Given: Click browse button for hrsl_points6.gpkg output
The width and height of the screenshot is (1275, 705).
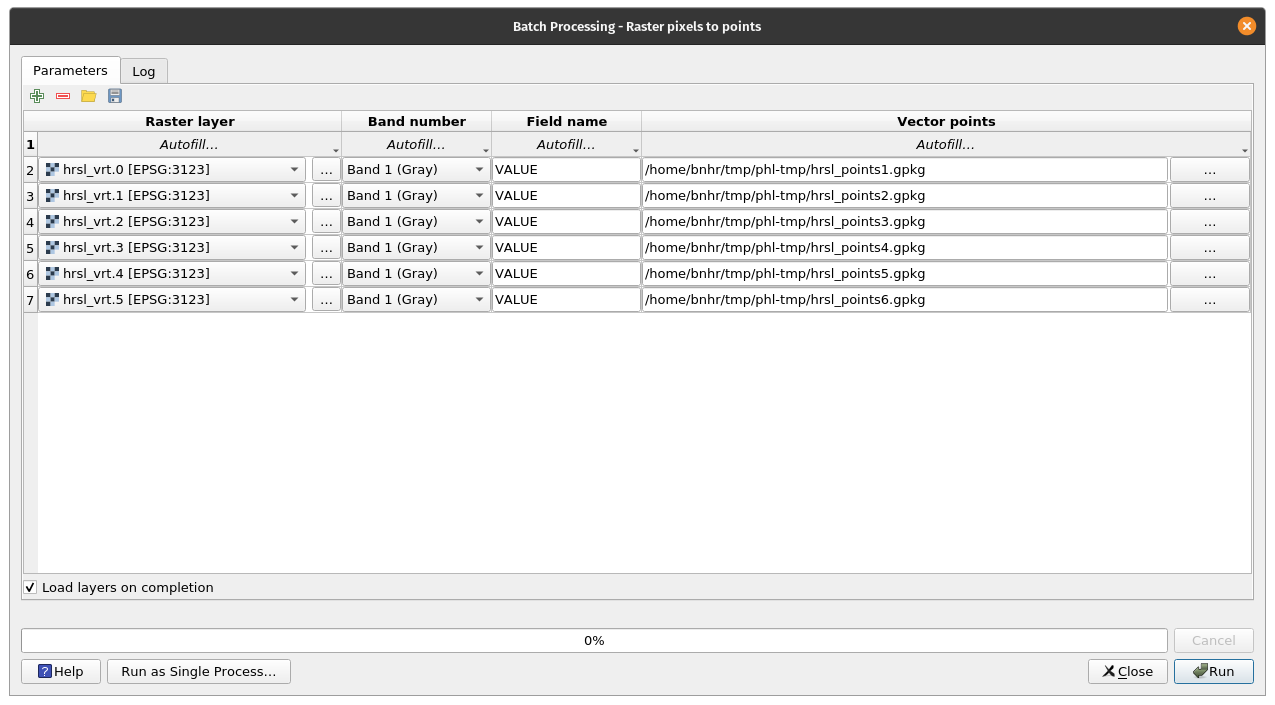Looking at the screenshot, I should click(x=1209, y=300).
